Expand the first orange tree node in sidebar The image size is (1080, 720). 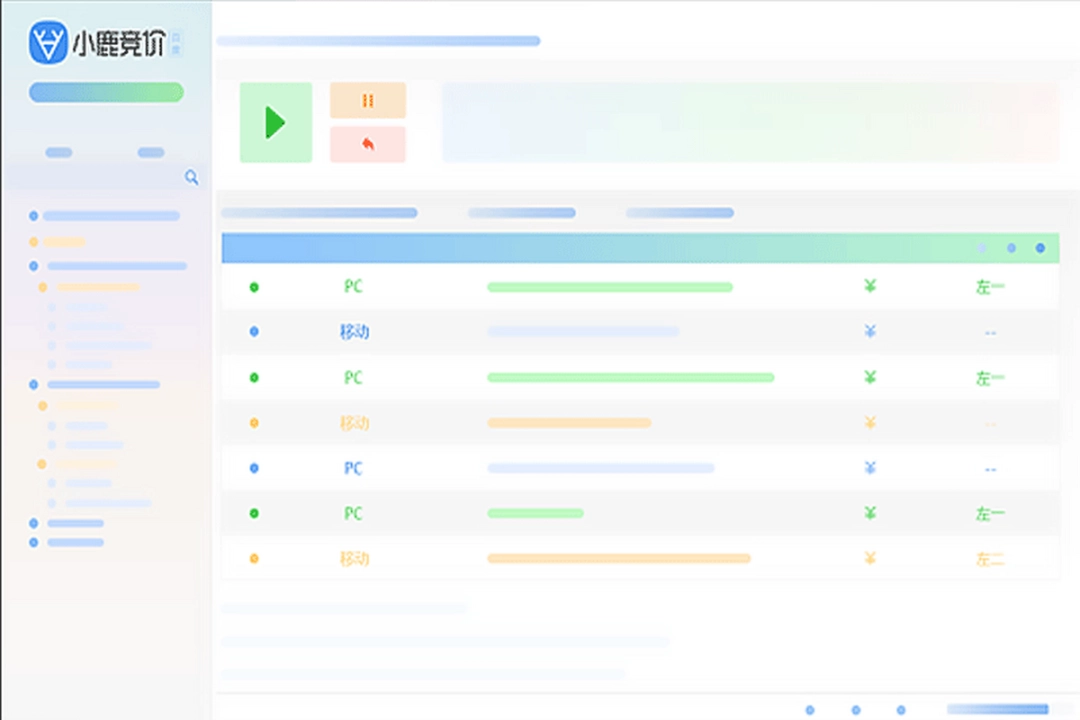point(34,242)
